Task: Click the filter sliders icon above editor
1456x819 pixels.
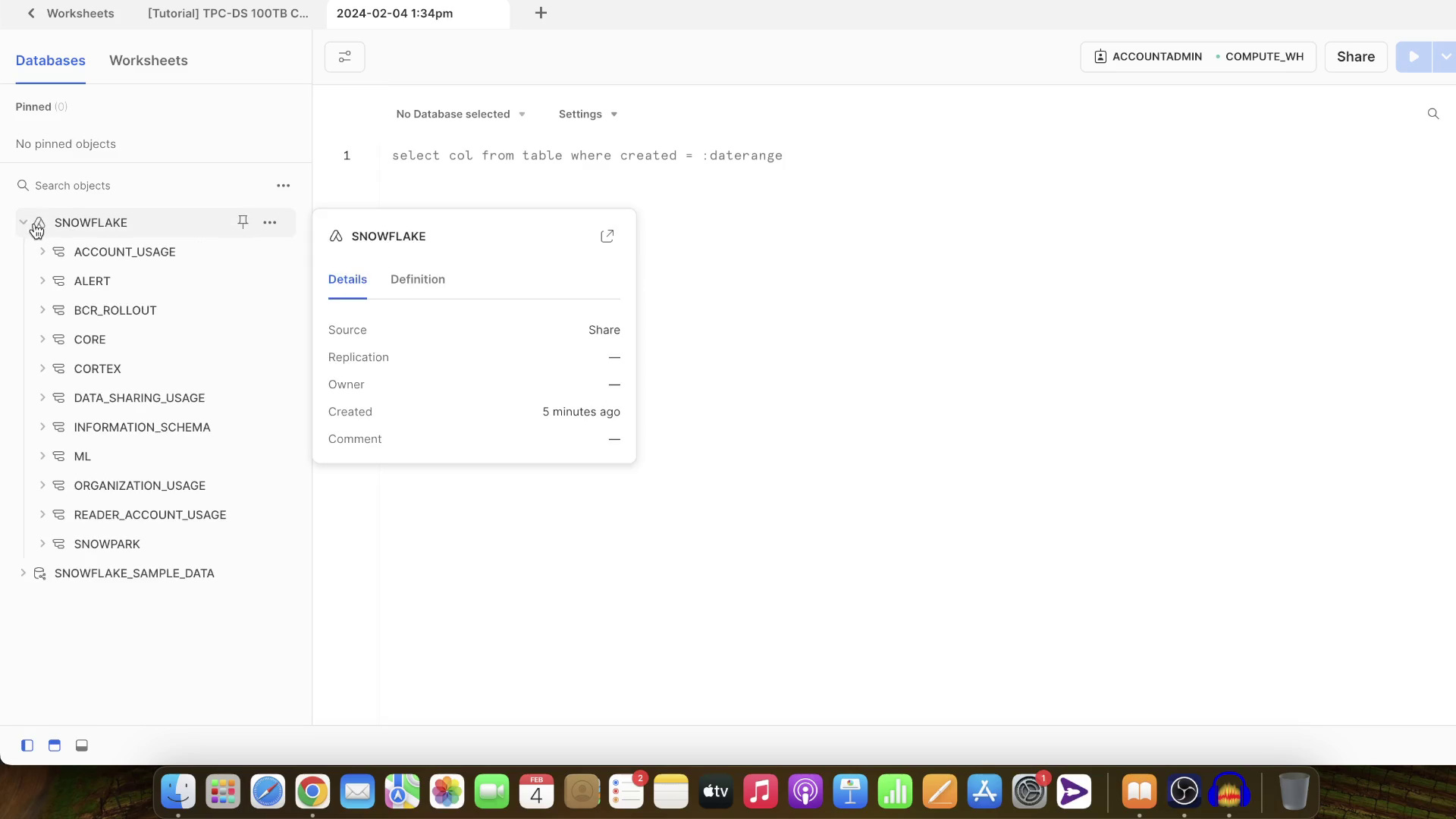Action: [344, 57]
